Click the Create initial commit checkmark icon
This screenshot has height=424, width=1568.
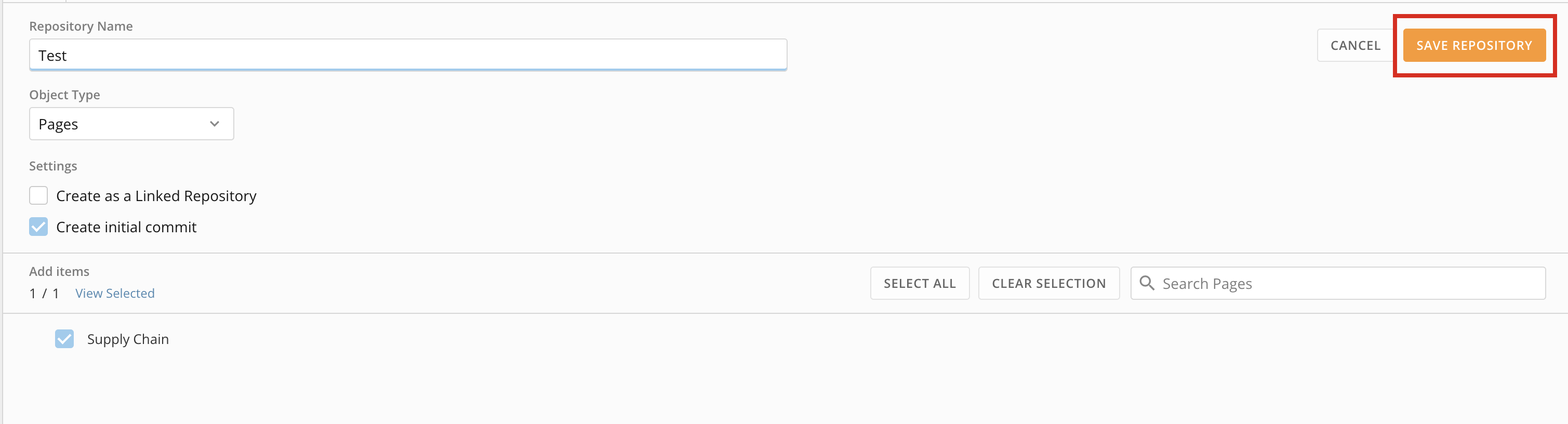pos(38,226)
